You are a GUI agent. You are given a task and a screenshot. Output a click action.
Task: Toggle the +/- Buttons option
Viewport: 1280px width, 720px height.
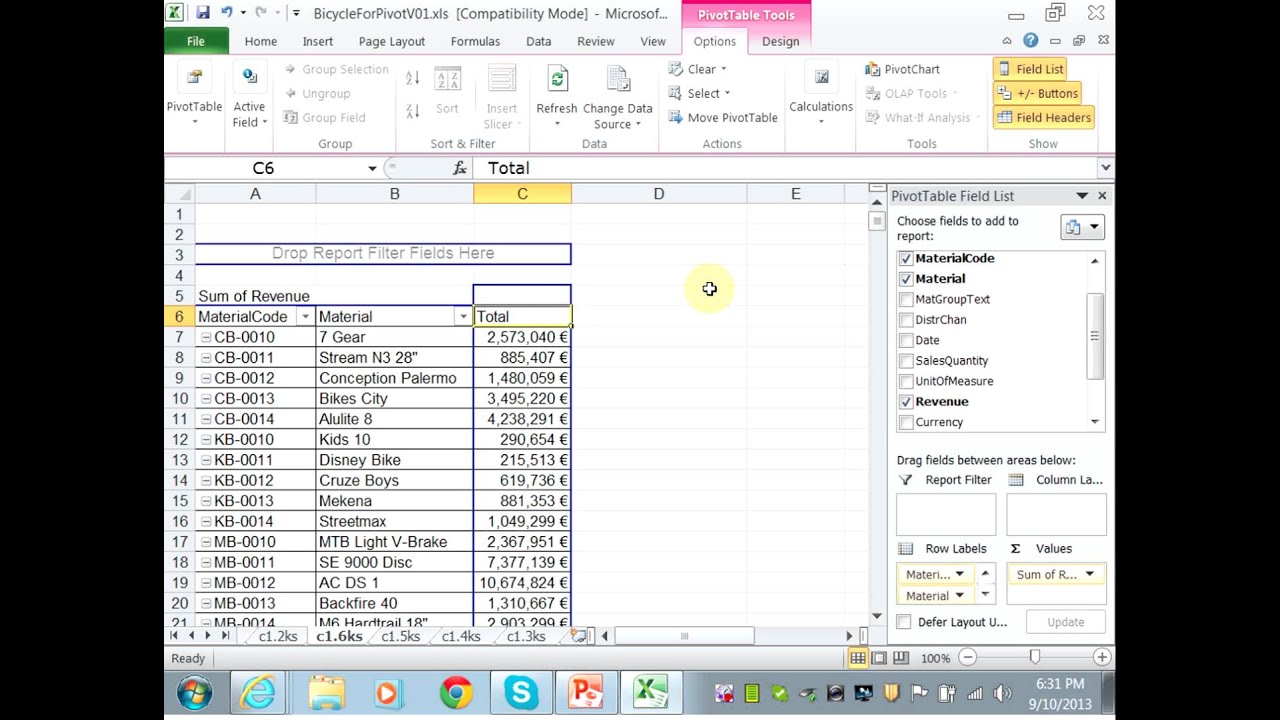pyautogui.click(x=1037, y=93)
